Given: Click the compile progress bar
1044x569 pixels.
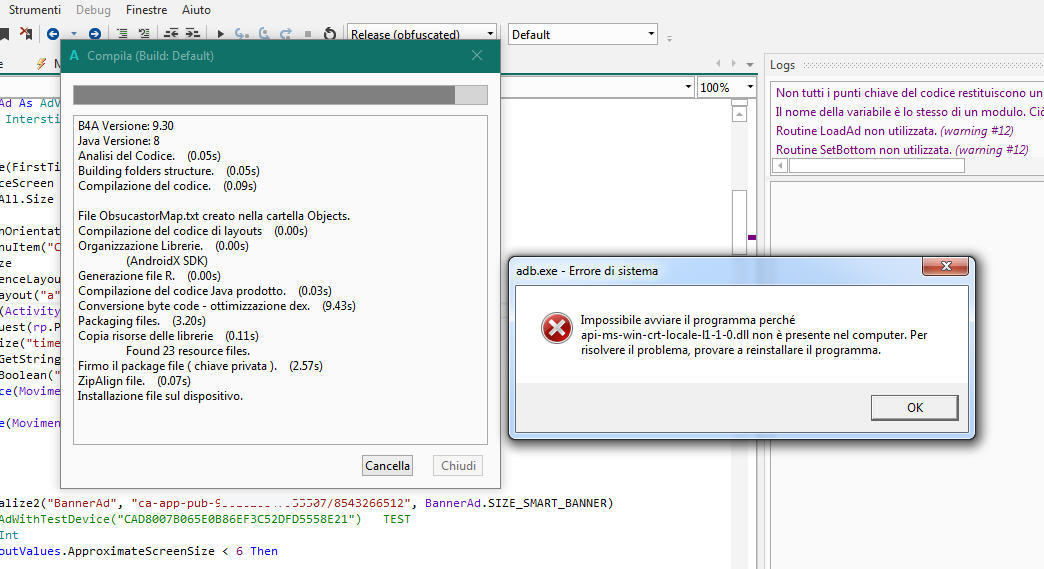Looking at the screenshot, I should point(280,95).
